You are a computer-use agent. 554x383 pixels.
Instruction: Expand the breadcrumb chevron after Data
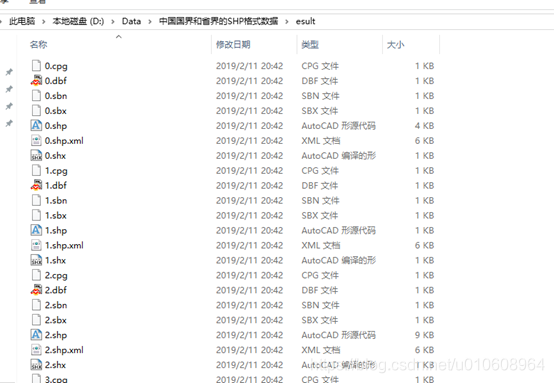(150, 22)
